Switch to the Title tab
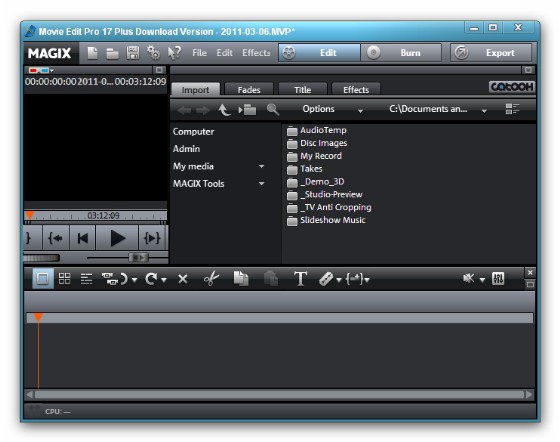560x442 pixels. coord(302,90)
